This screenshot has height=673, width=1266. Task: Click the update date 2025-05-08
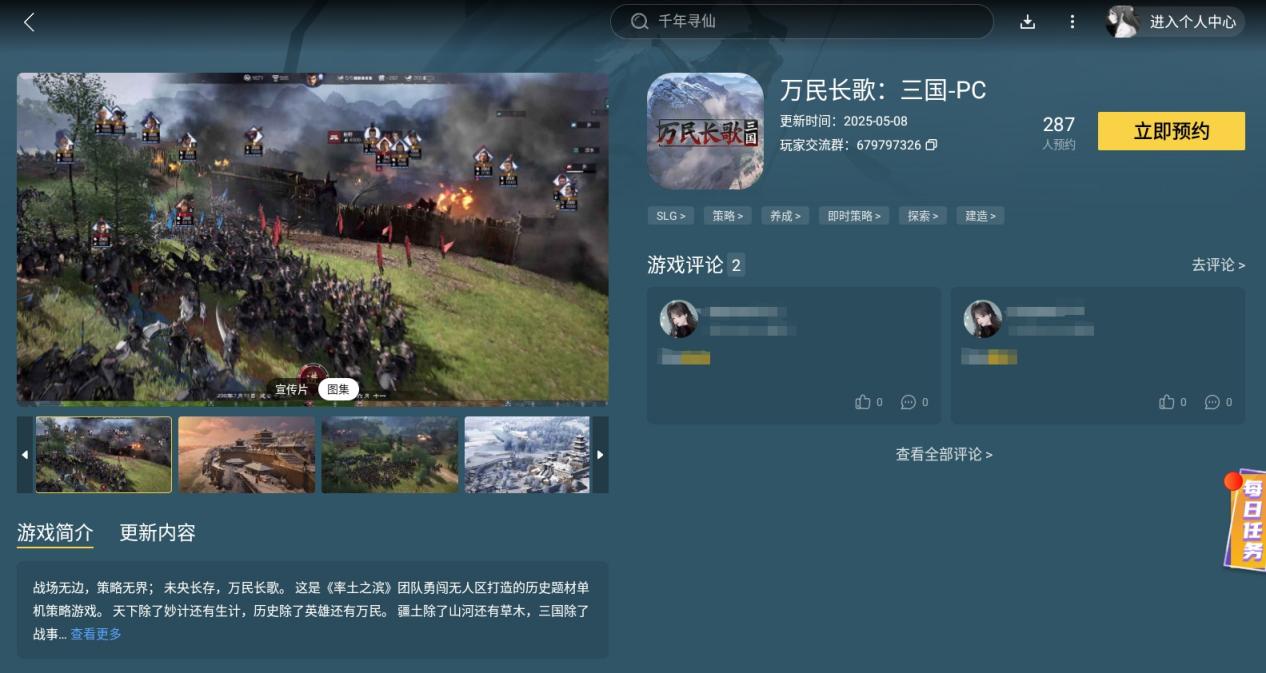click(875, 121)
